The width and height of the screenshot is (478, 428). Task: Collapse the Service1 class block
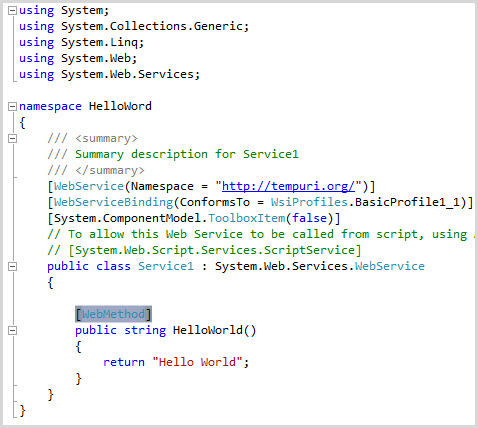point(12,267)
